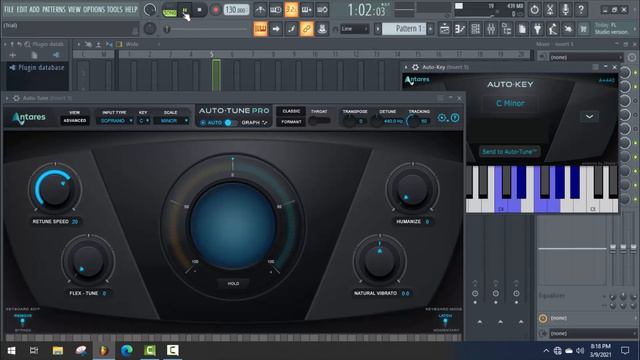This screenshot has height=360, width=640.
Task: Open the Pattern 1 selector
Action: tap(404, 29)
